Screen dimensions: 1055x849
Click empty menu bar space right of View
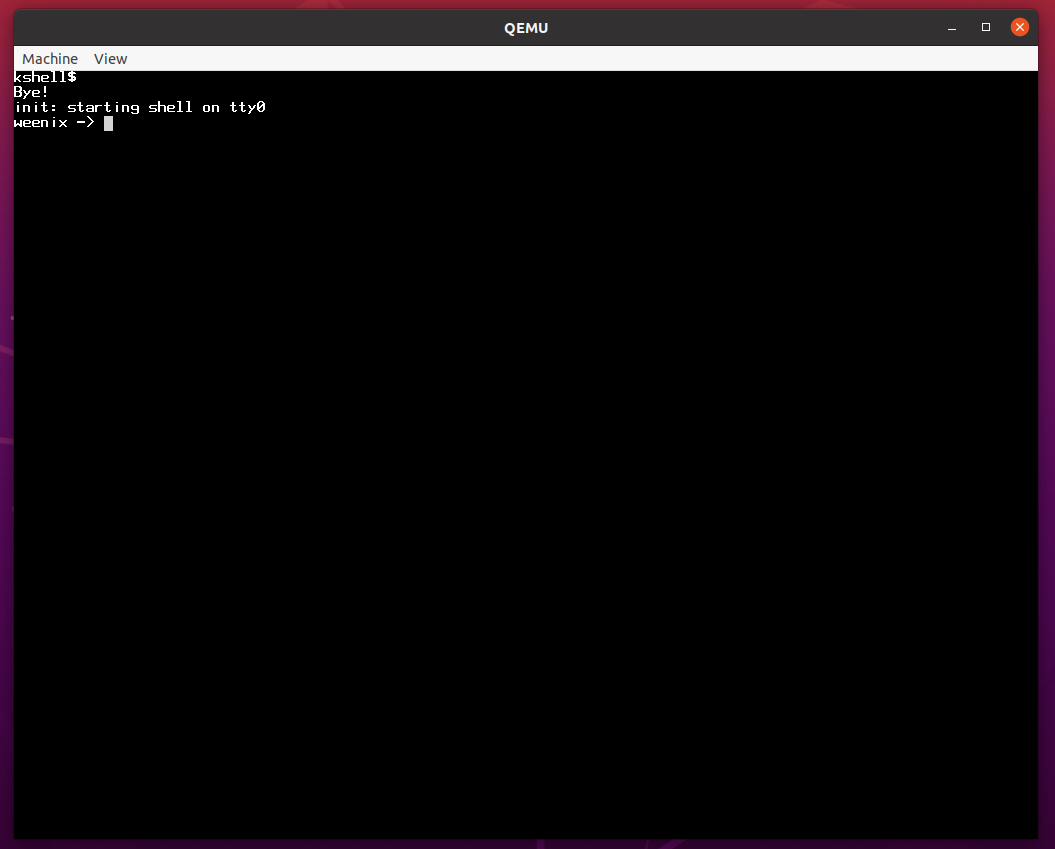tap(500, 59)
